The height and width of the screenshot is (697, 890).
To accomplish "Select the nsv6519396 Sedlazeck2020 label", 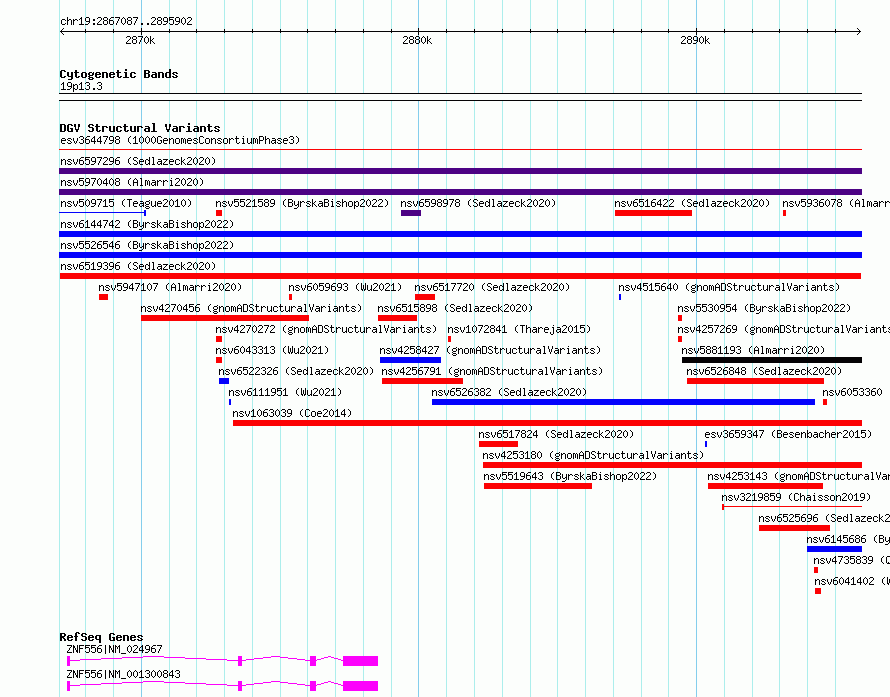I will (x=138, y=266).
